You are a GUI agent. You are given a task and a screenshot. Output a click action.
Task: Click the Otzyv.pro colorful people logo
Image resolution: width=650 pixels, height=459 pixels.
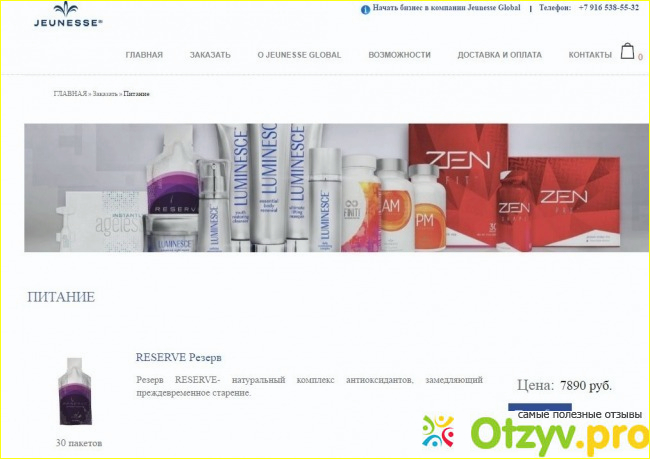438,432
